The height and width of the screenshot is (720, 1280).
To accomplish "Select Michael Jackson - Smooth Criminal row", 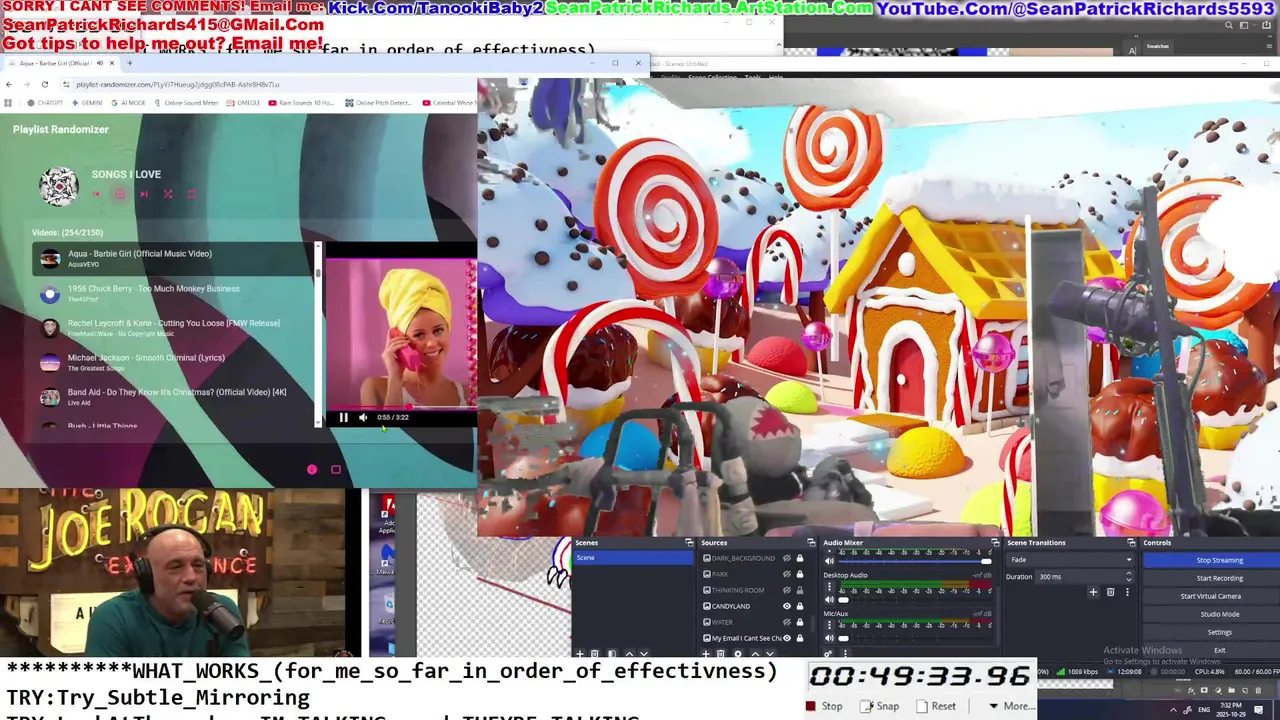I will (173, 362).
